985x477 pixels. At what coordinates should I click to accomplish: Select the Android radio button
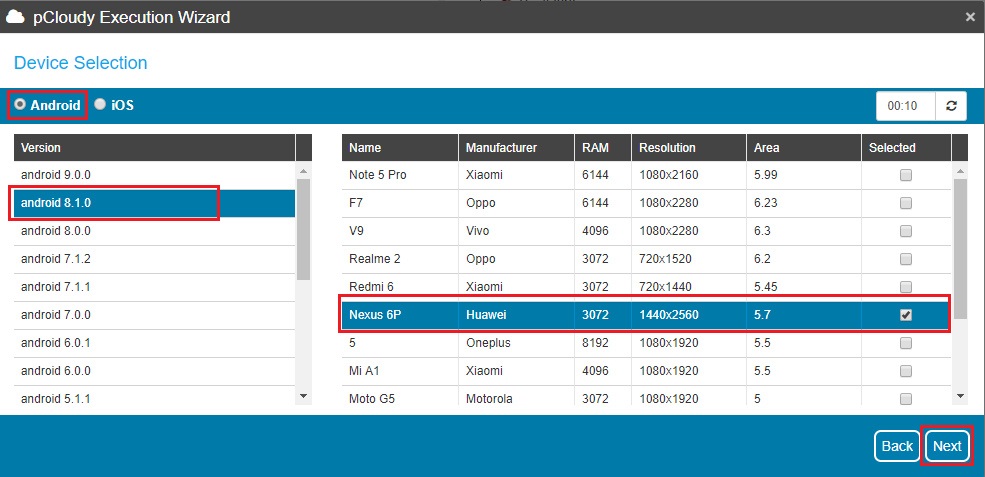pyautogui.click(x=20, y=104)
